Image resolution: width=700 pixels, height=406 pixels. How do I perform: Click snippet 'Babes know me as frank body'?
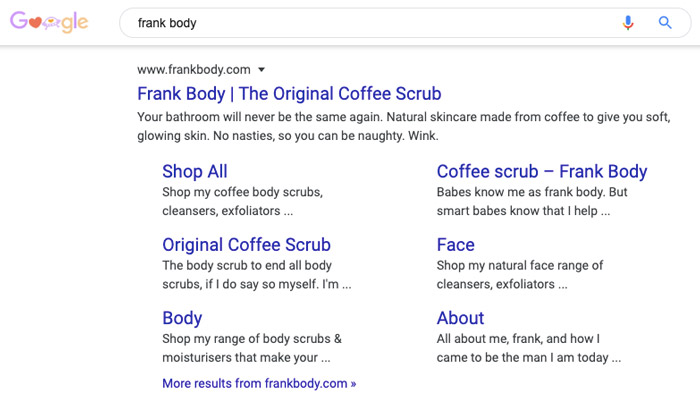click(532, 201)
